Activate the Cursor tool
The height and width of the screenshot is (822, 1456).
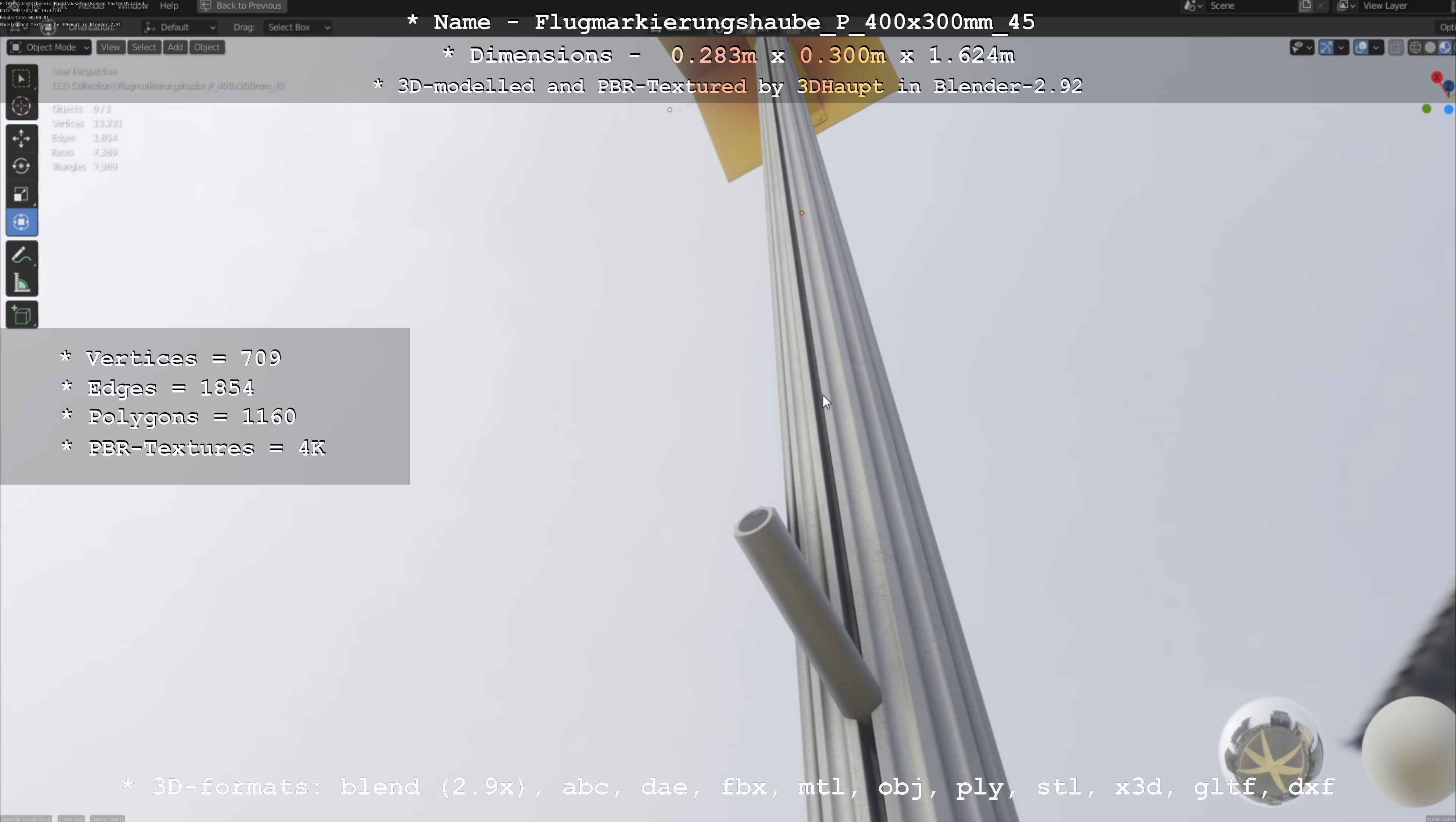coord(21,106)
